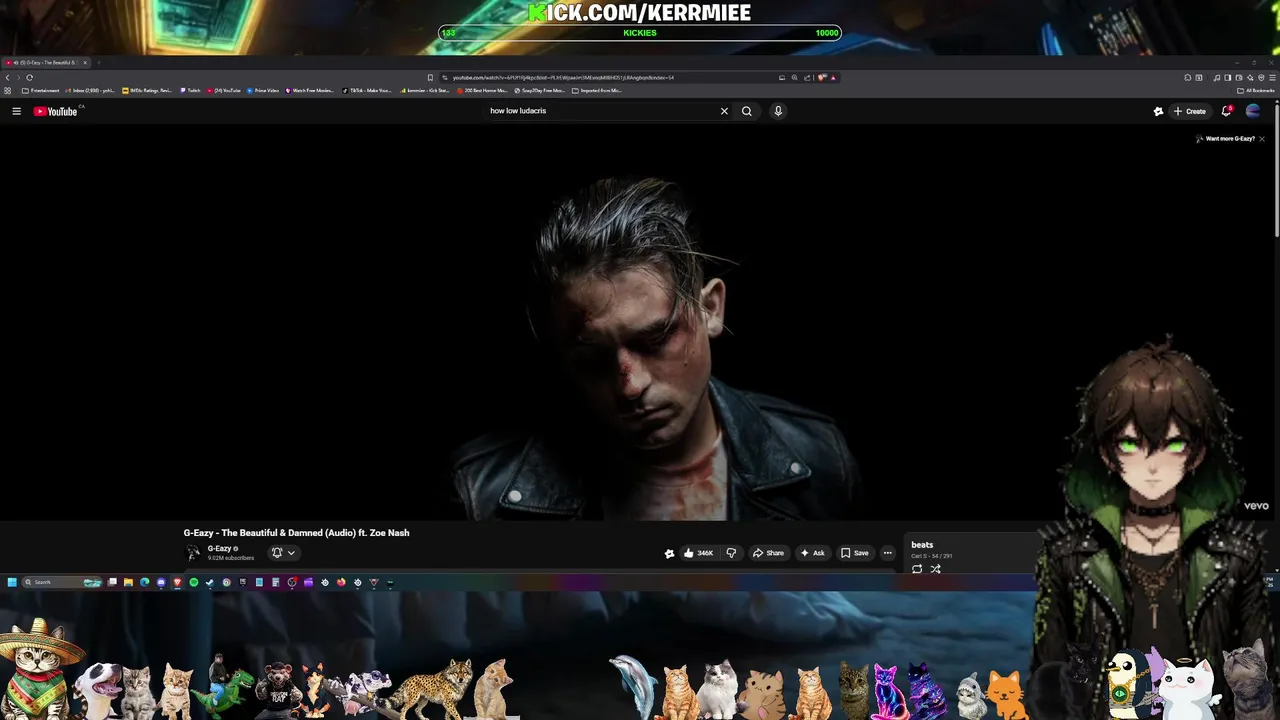The height and width of the screenshot is (720, 1280).
Task: Open YouTube notifications bell
Action: (1226, 111)
